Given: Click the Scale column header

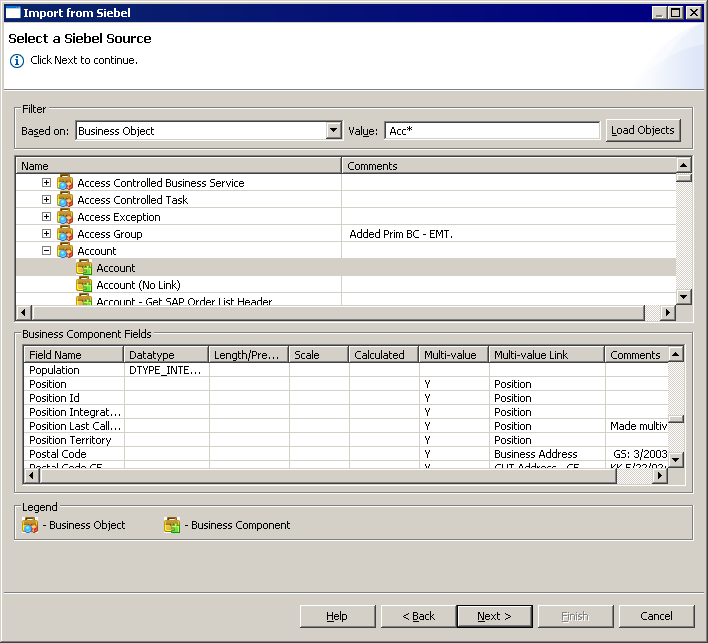Looking at the screenshot, I should tap(319, 355).
